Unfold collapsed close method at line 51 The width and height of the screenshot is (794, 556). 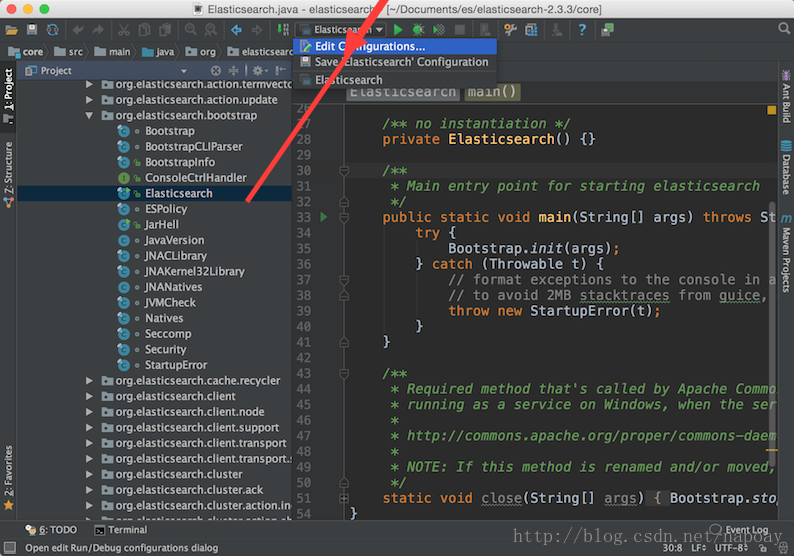click(x=344, y=498)
